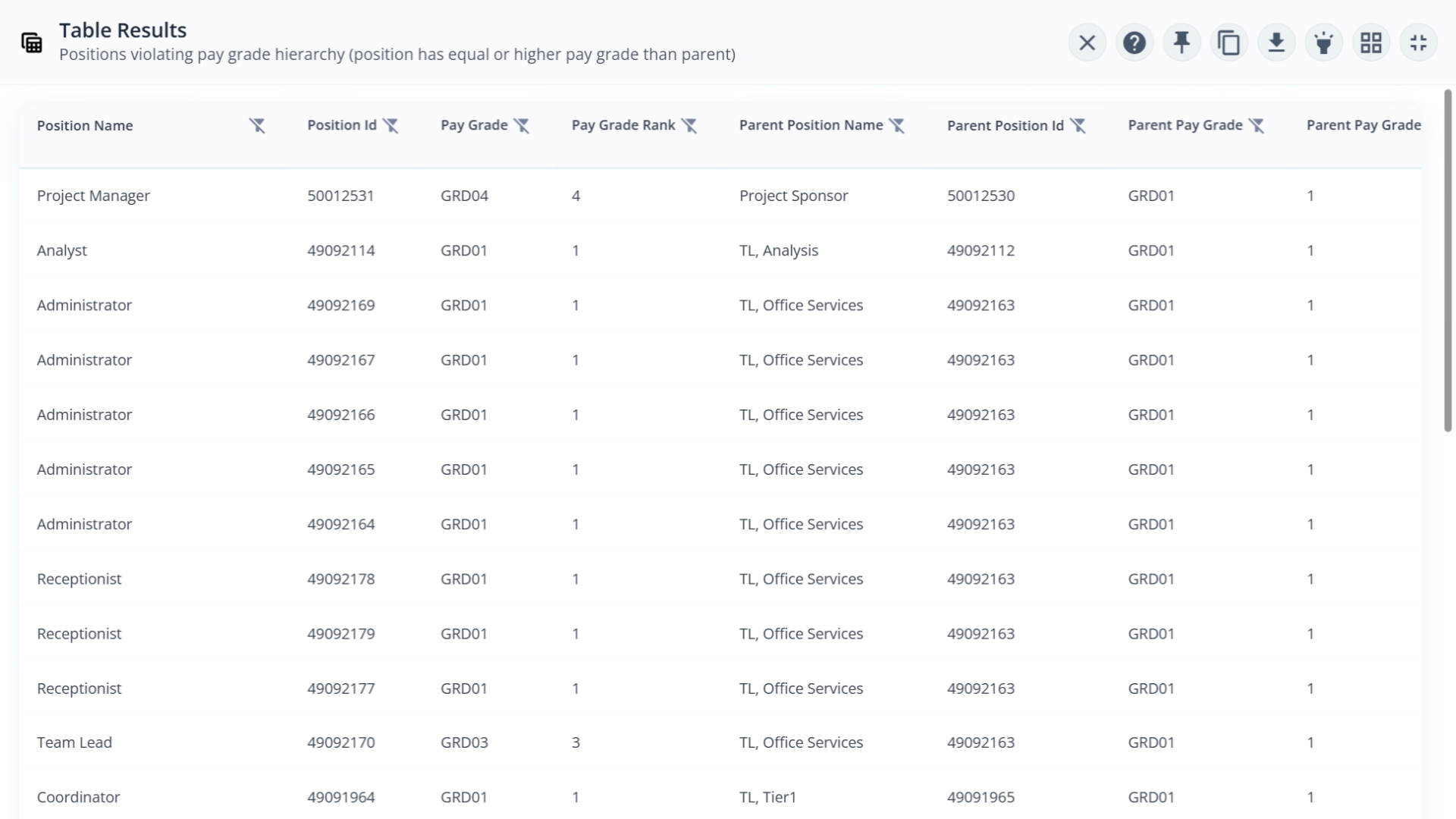Pin the Table Results panel
Screen dimensions: 1456x819
coord(1181,42)
